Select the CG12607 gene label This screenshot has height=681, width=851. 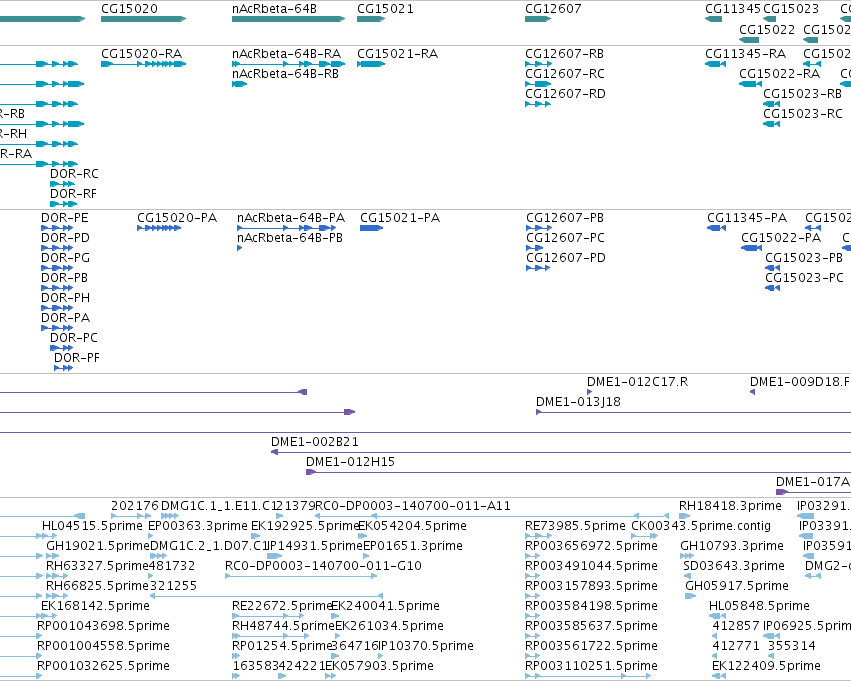[553, 9]
